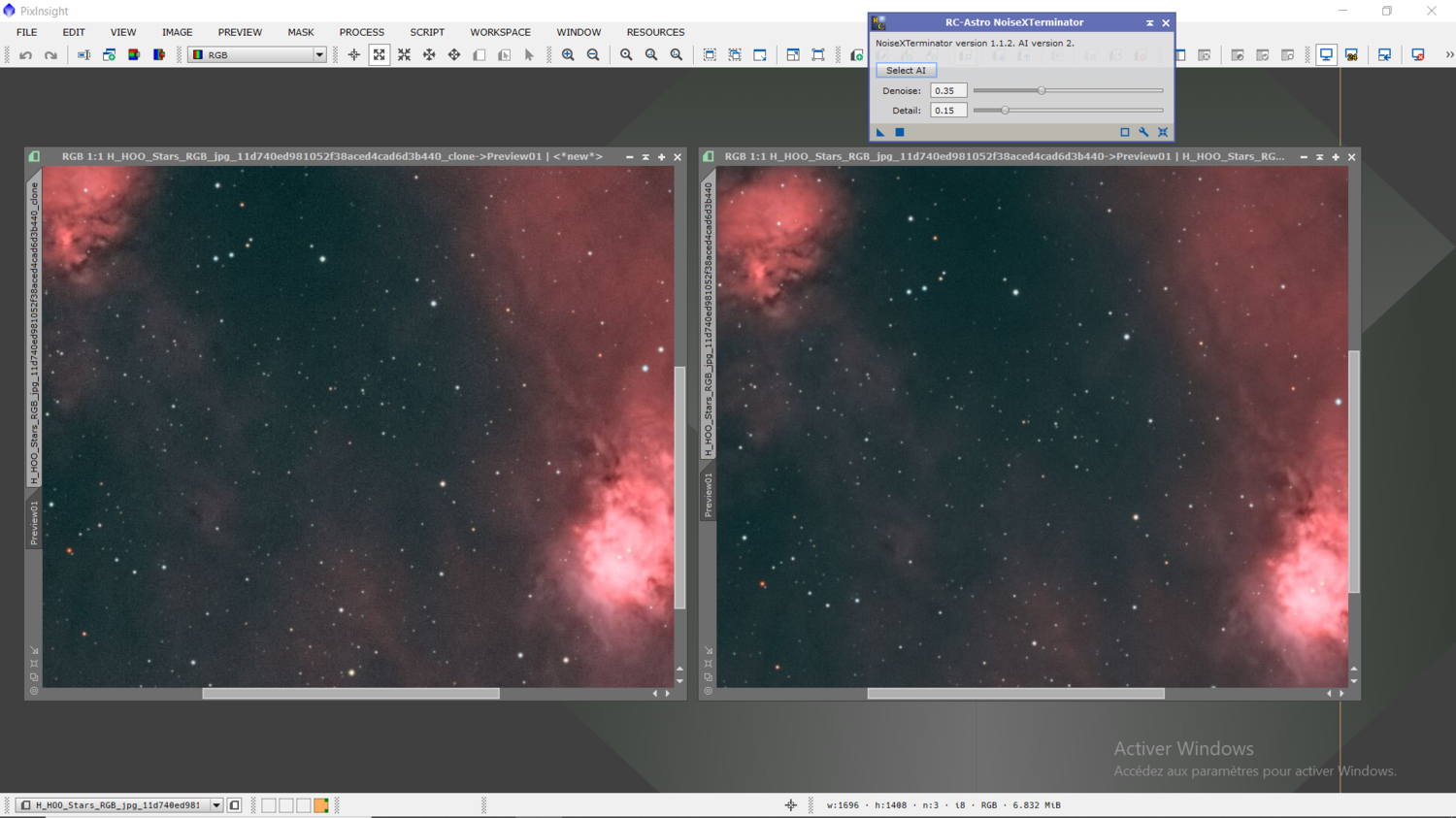The image size is (1456, 818).
Task: Reset NoiseXTerminator with the blue cross icon
Action: [x=1163, y=132]
